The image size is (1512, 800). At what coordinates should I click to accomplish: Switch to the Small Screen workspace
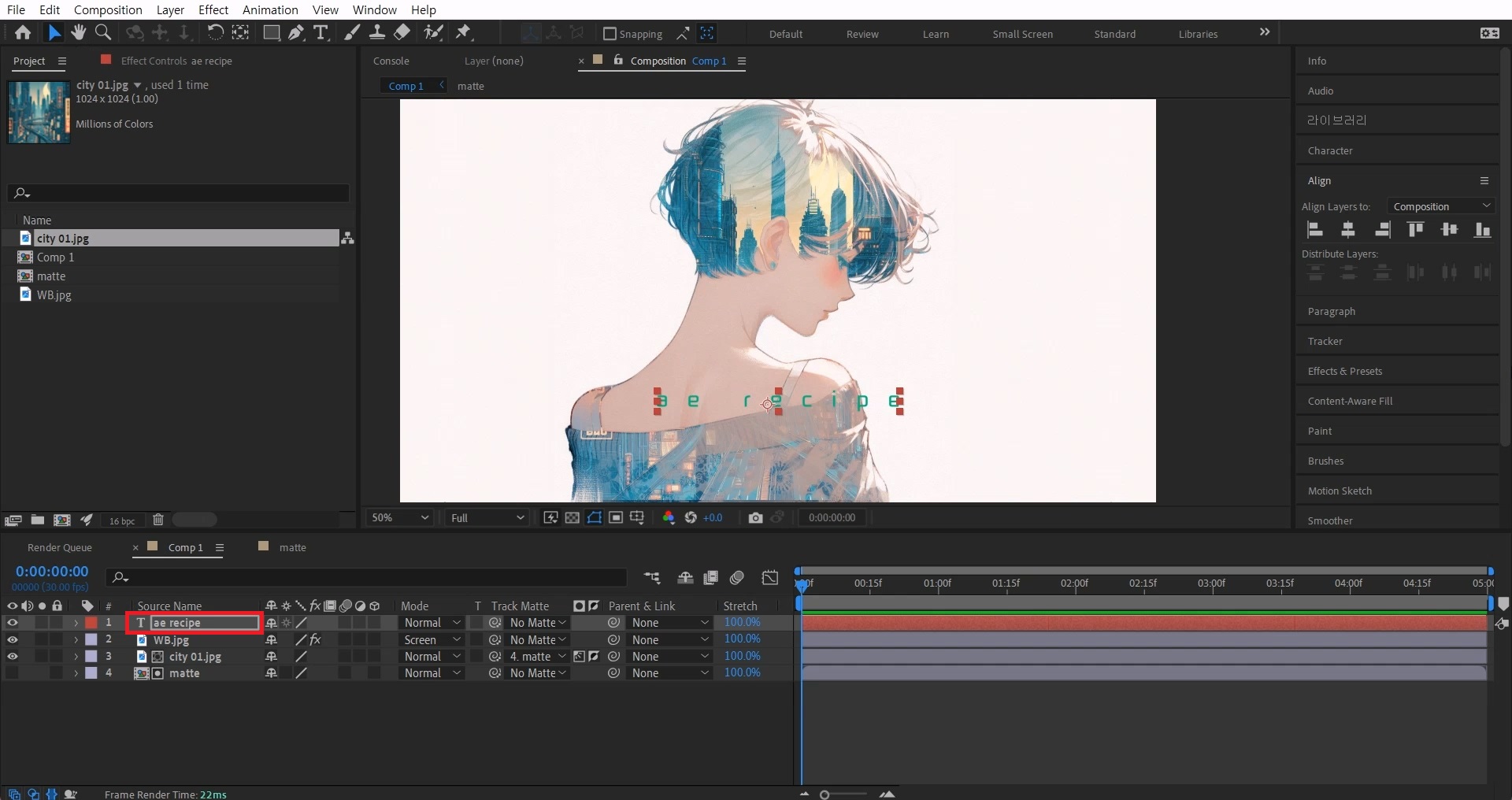click(x=1022, y=34)
